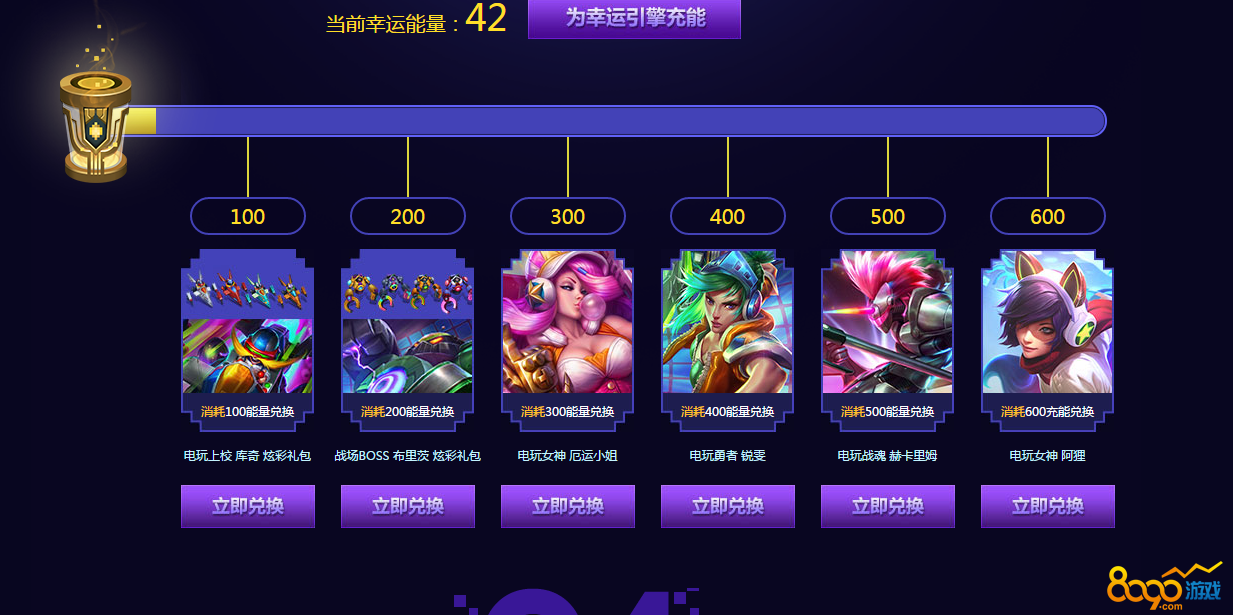Select the 500 energy milestone marker

[888, 216]
